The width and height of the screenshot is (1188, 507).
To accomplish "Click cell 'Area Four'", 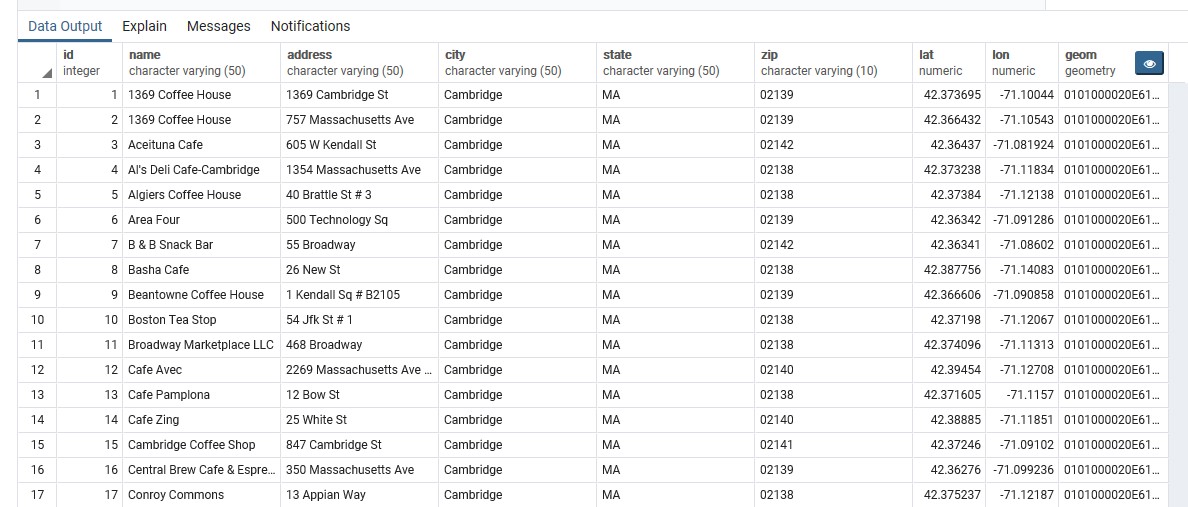I will 201,220.
